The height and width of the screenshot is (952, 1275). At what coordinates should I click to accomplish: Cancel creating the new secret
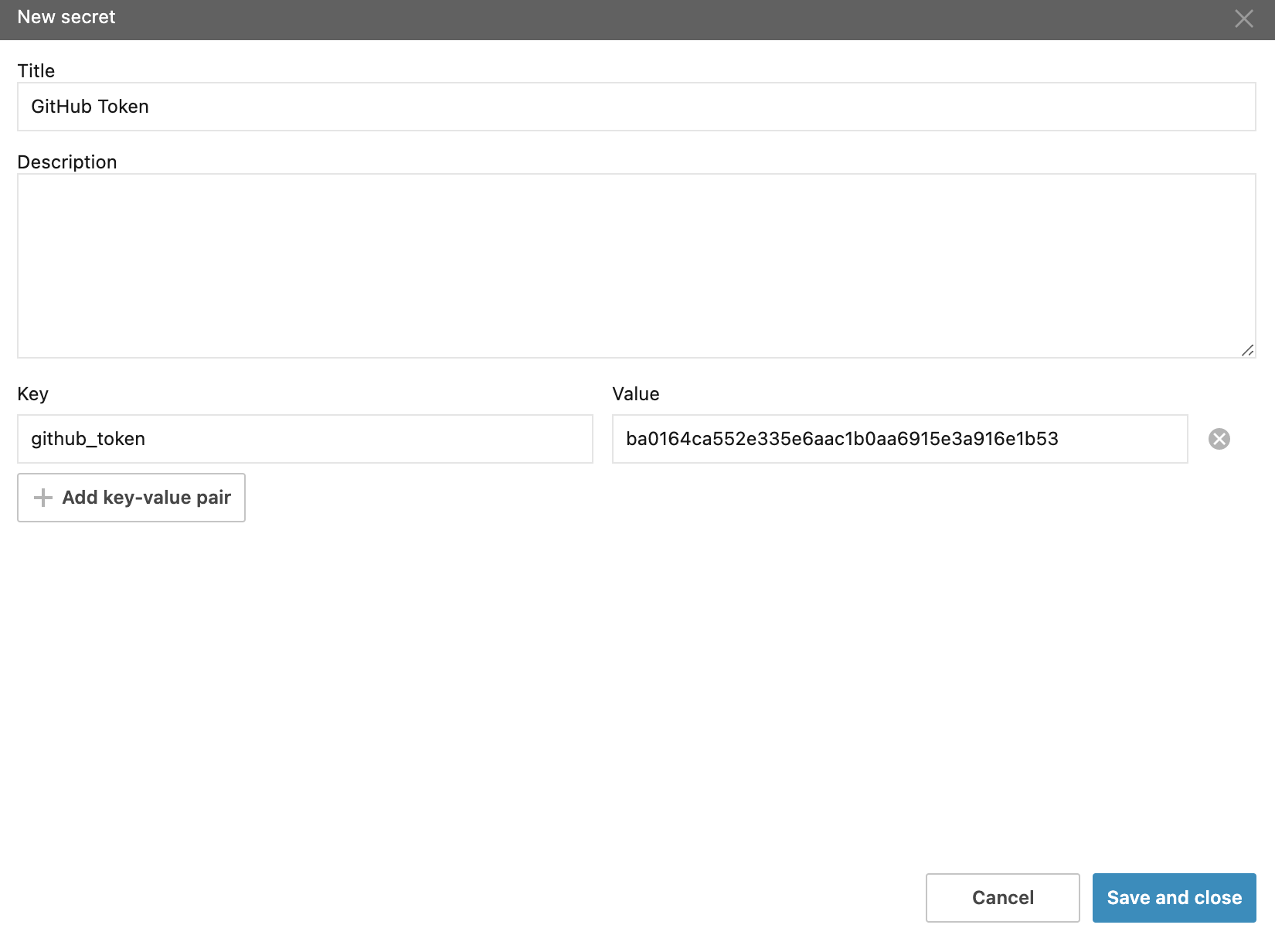1002,898
